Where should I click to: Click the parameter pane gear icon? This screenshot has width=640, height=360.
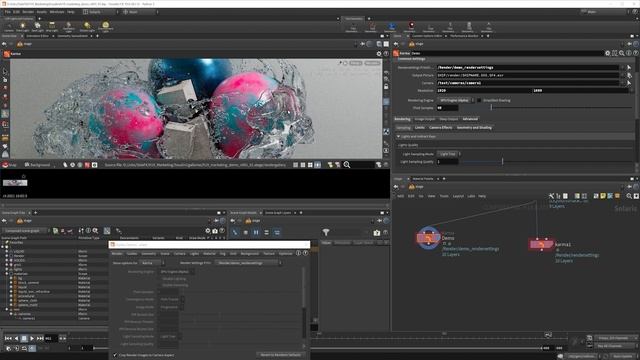click(x=607, y=53)
